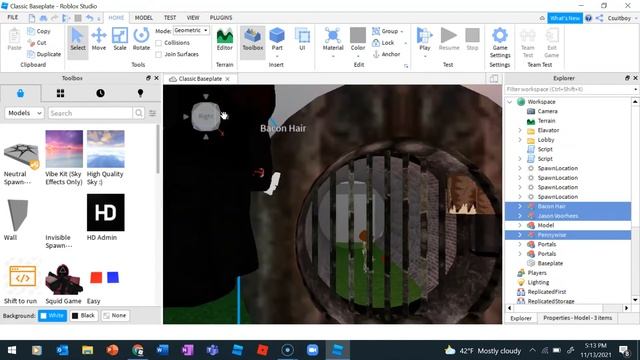Open the FILE menu
Screen dimensions: 640x360
point(13,18)
